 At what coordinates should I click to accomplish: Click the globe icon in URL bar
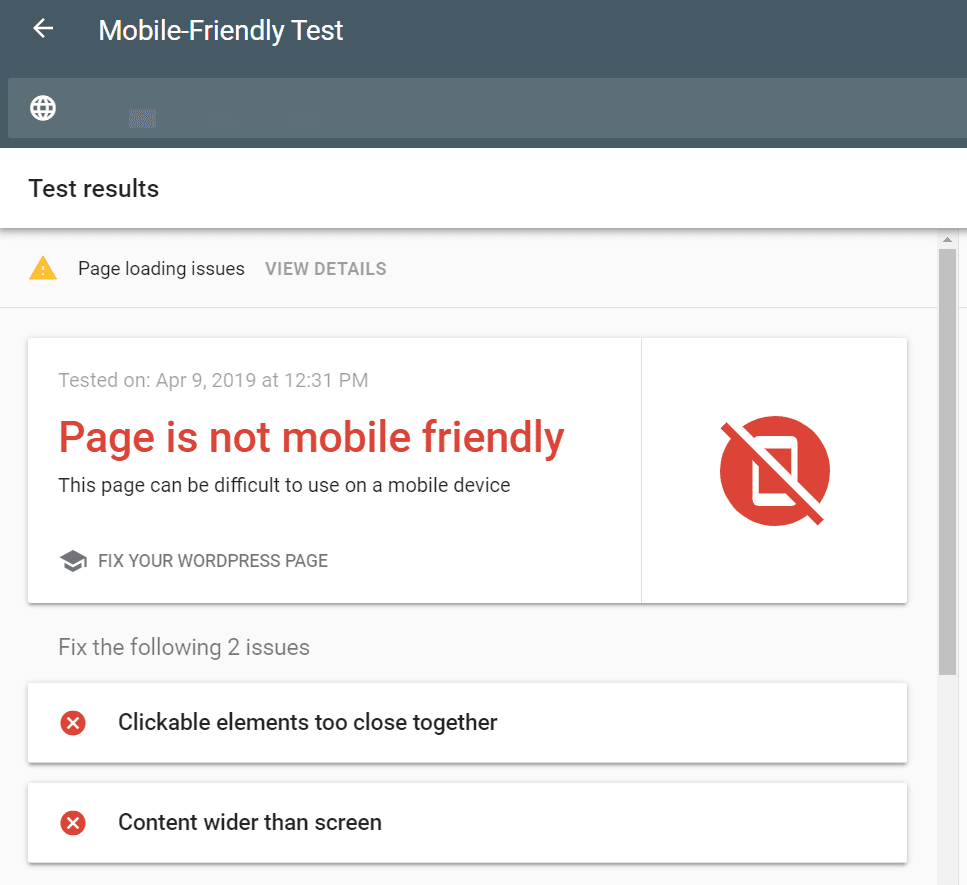point(43,108)
